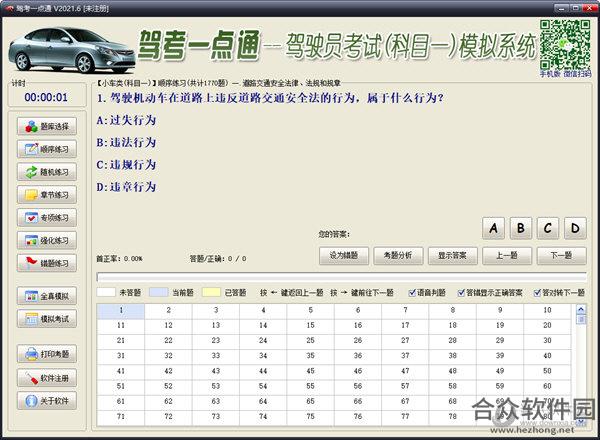Click the 00:00:01 timer display
The height and width of the screenshot is (440, 600).
coord(46,97)
